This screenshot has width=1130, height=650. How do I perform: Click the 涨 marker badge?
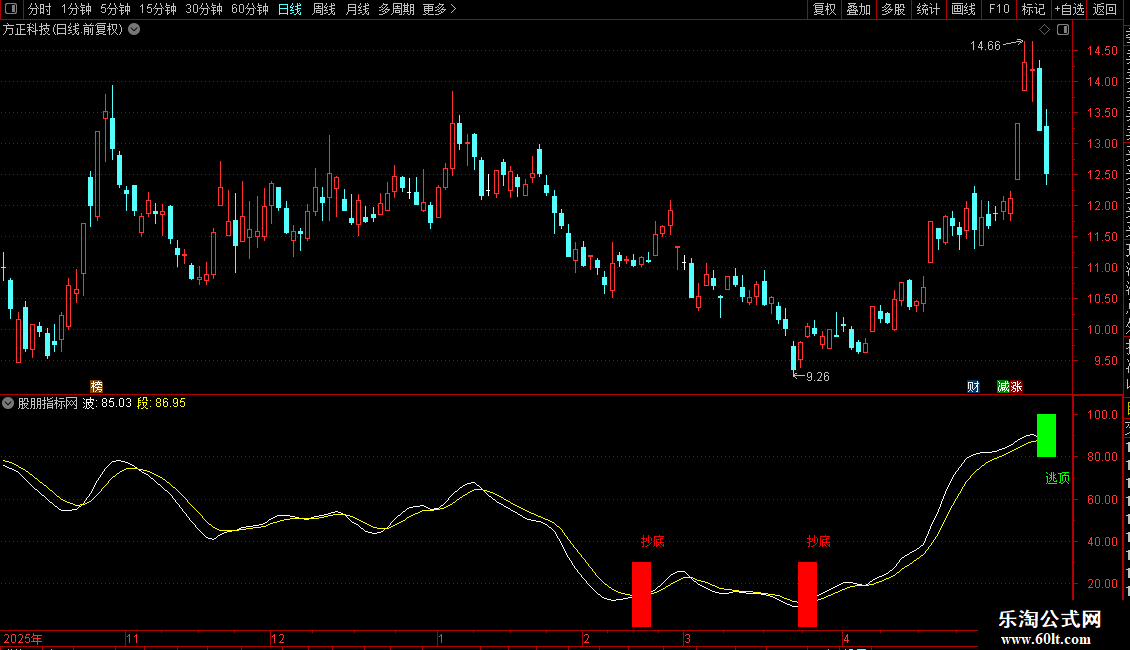click(x=1016, y=387)
